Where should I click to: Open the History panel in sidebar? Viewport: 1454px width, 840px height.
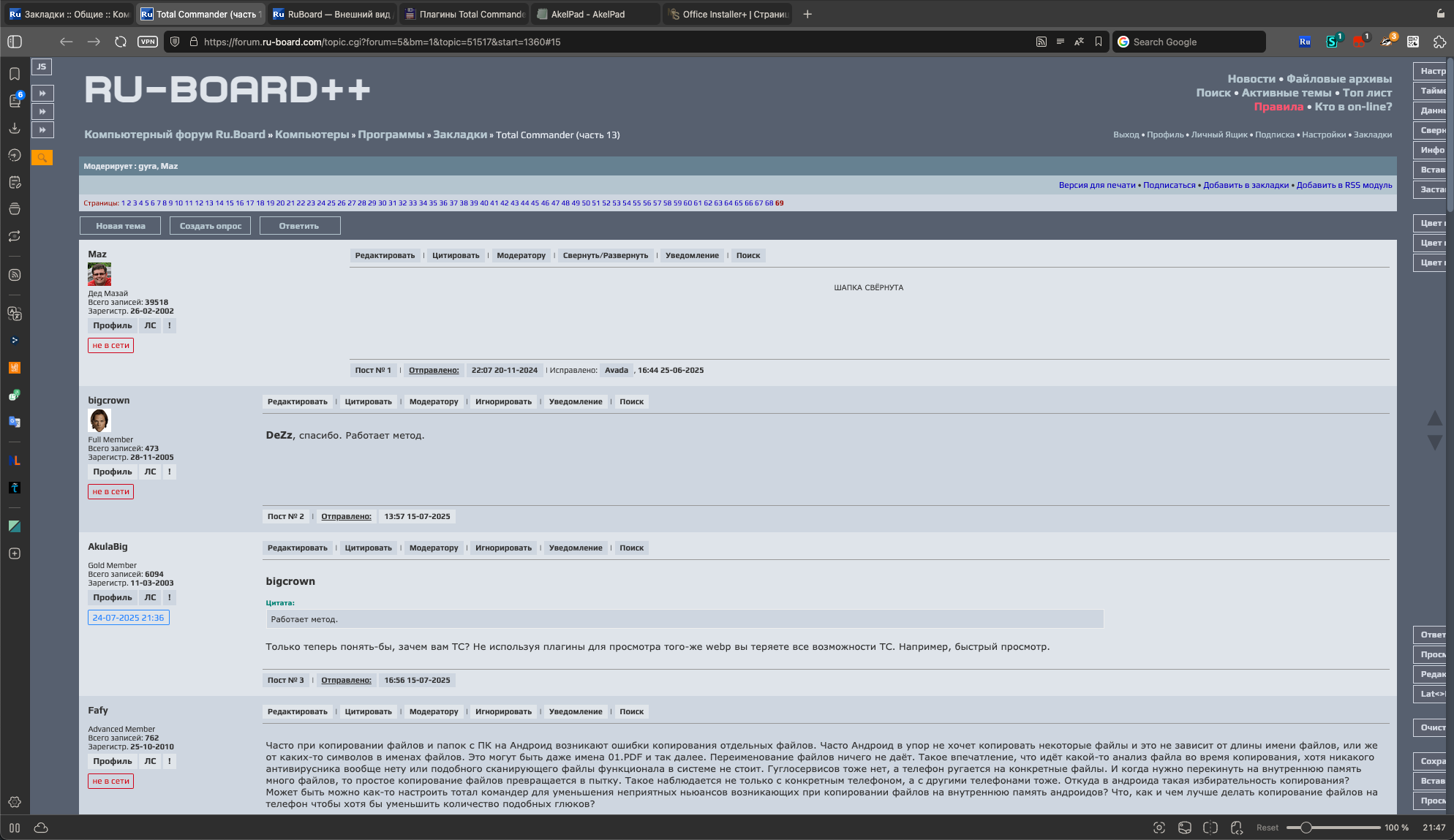(15, 155)
